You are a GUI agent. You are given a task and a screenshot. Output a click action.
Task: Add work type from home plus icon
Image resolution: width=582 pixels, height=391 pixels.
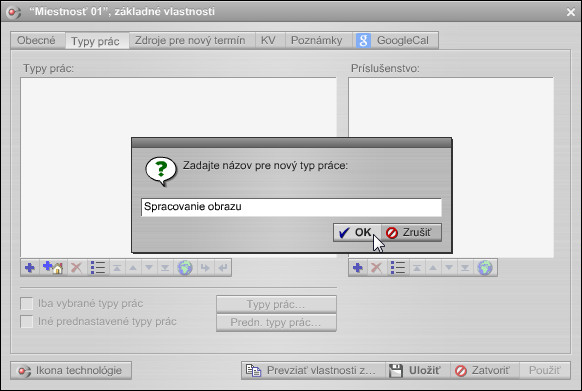click(53, 267)
